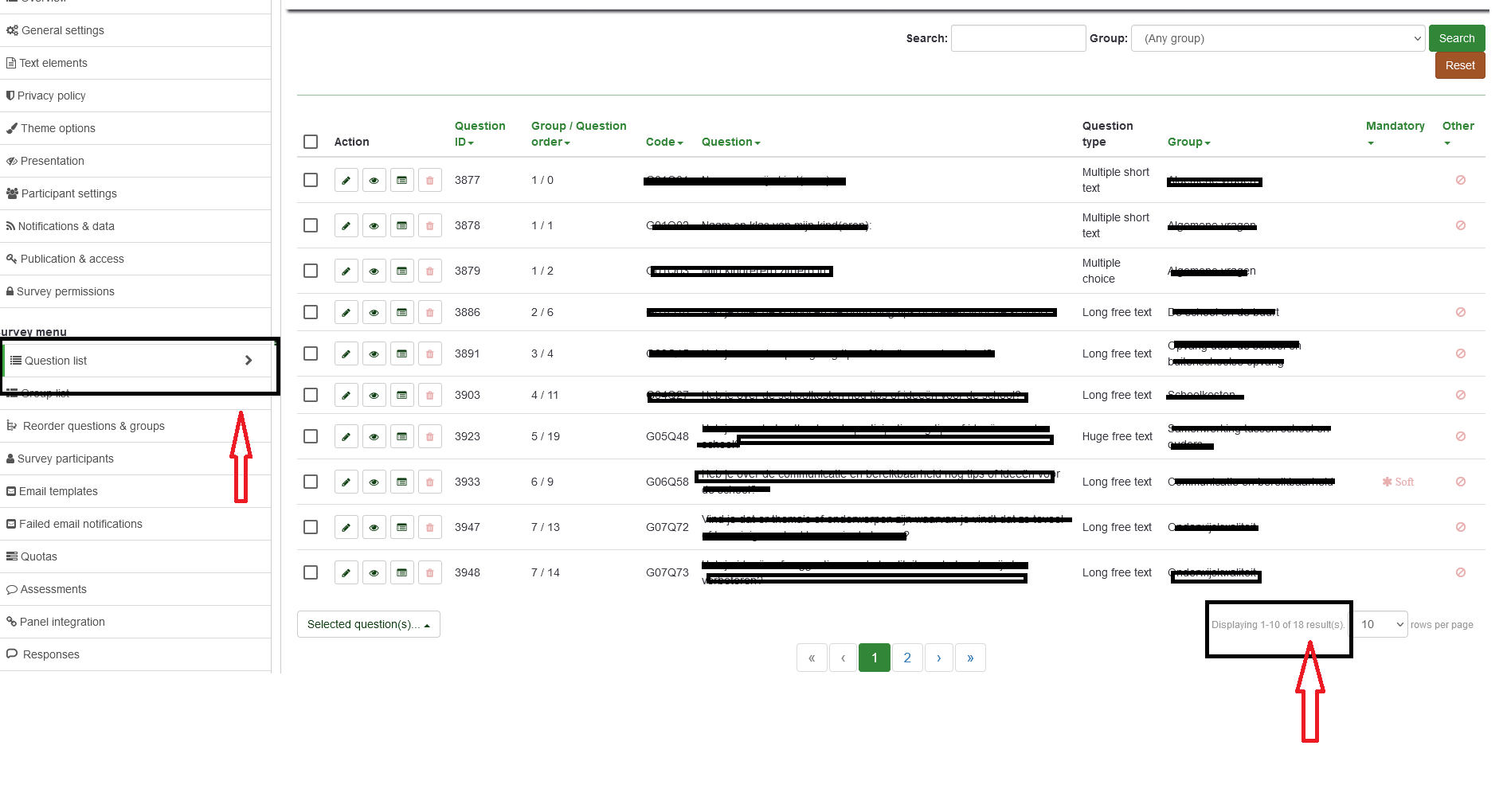Open the summary icon for question 3879
This screenshot has height=812, width=1507.
point(402,271)
